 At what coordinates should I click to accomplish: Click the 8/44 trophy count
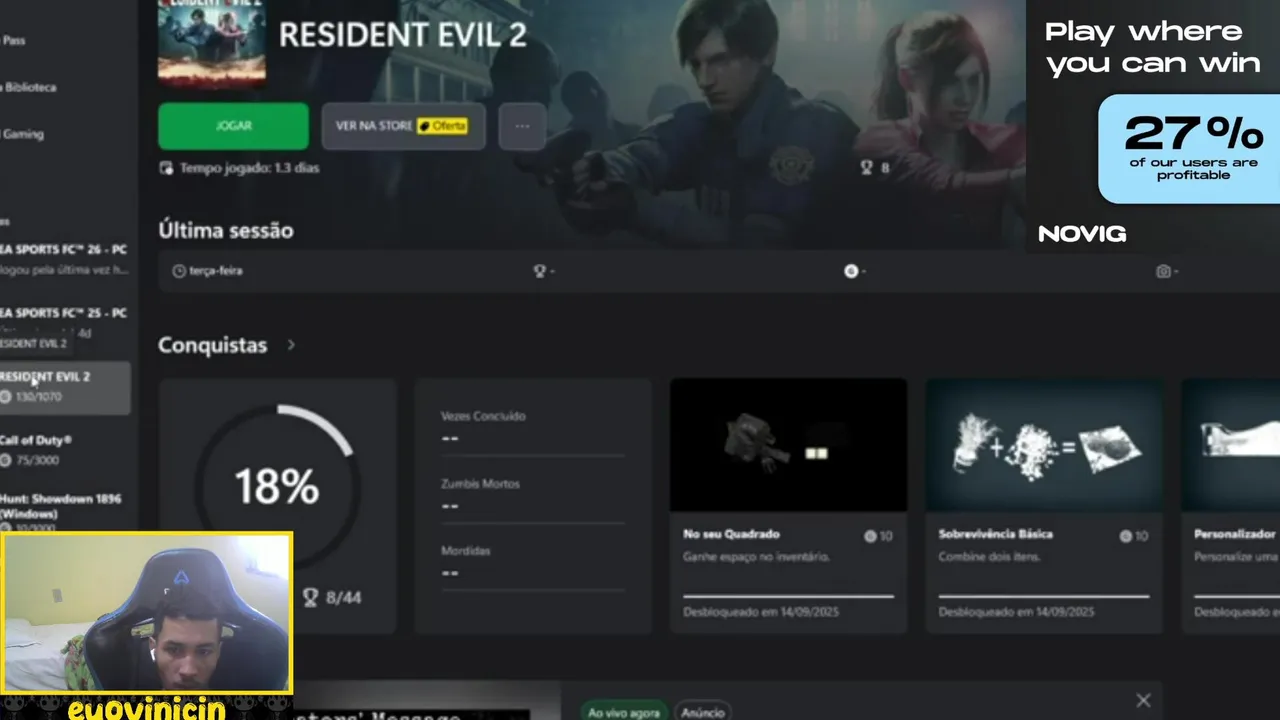click(332, 597)
